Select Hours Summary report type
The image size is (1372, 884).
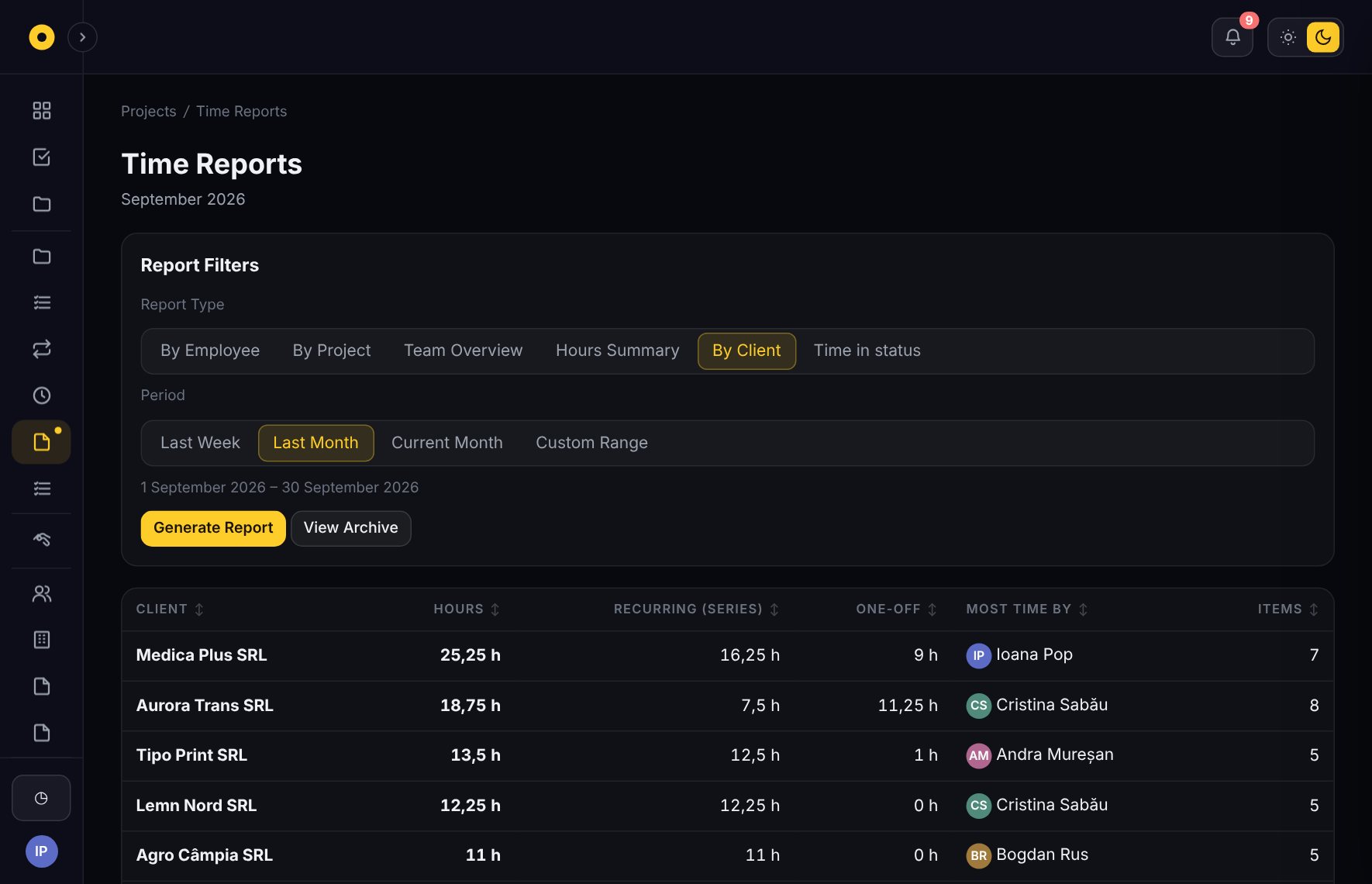(618, 350)
